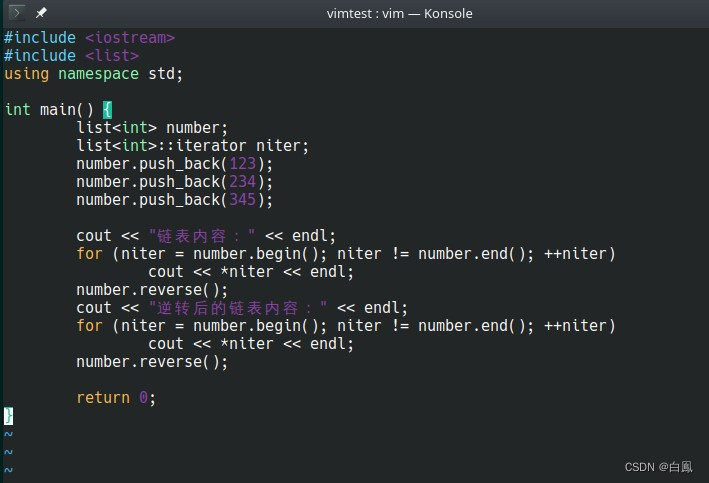Click the highlighted closing brace at the bottom
The image size is (709, 483).
click(x=8, y=415)
